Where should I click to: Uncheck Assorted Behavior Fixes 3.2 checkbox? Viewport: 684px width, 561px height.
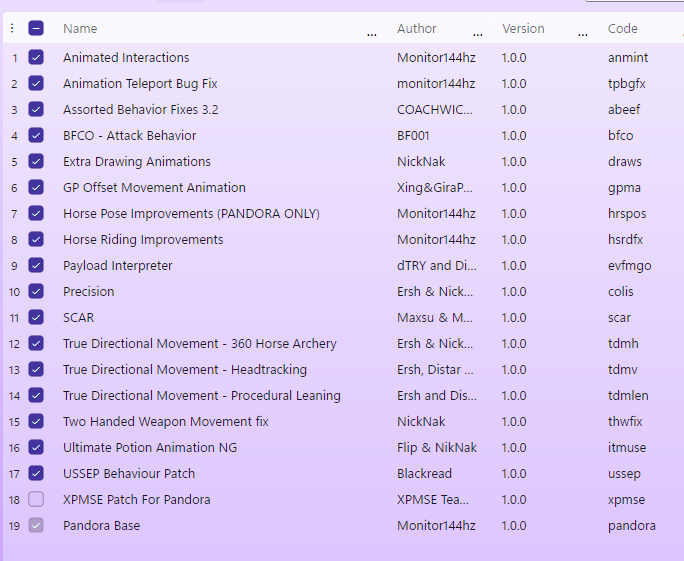coord(36,109)
